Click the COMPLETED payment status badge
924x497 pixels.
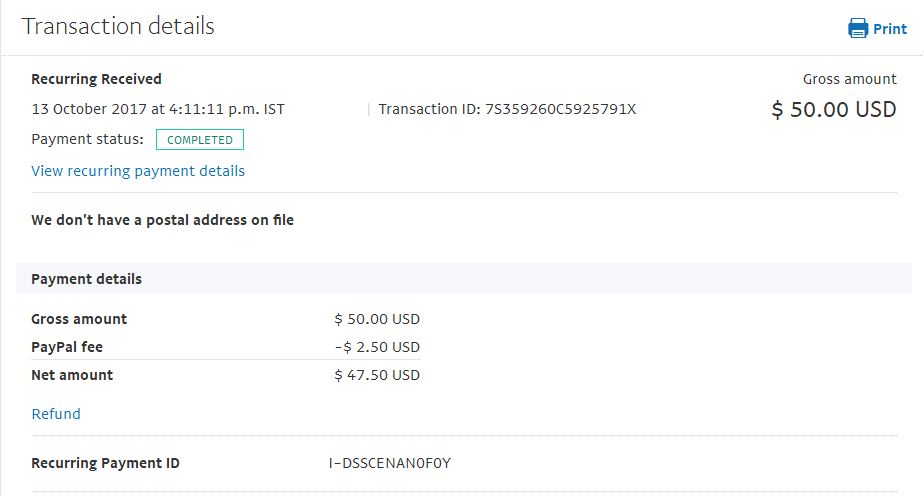tap(200, 140)
